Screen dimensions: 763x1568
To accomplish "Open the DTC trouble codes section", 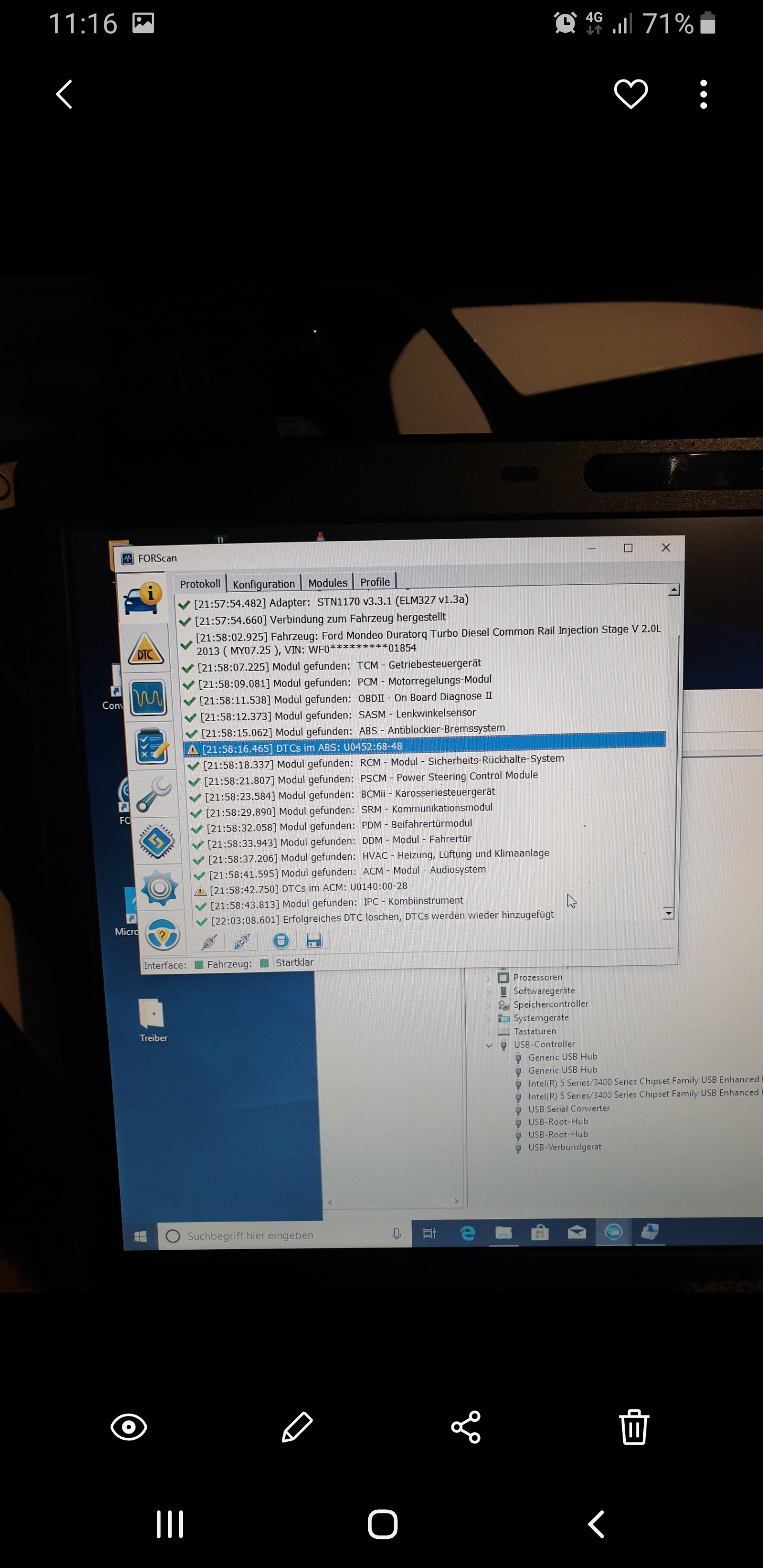I will tap(146, 649).
